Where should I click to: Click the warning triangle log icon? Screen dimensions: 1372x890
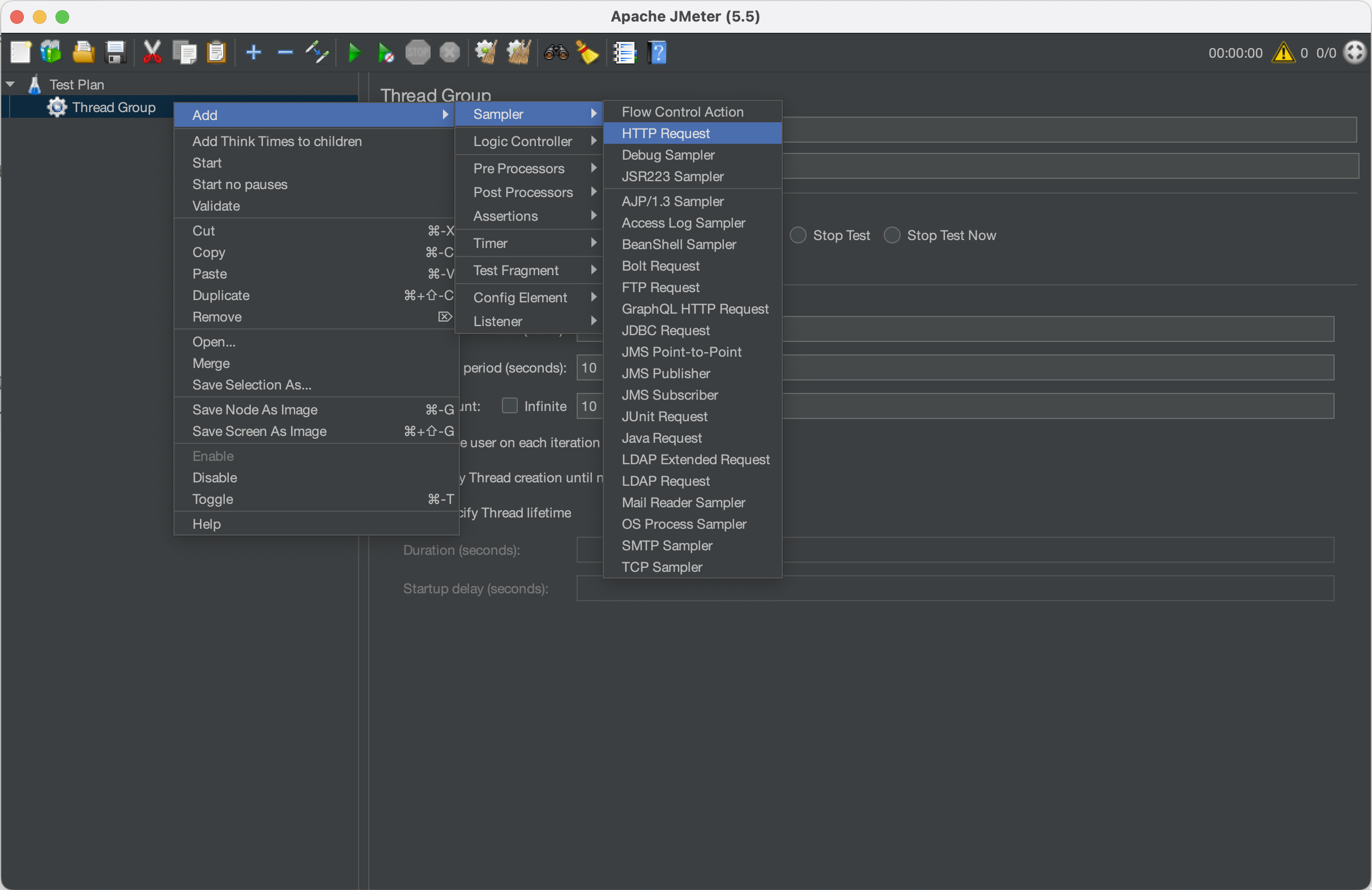(1283, 53)
